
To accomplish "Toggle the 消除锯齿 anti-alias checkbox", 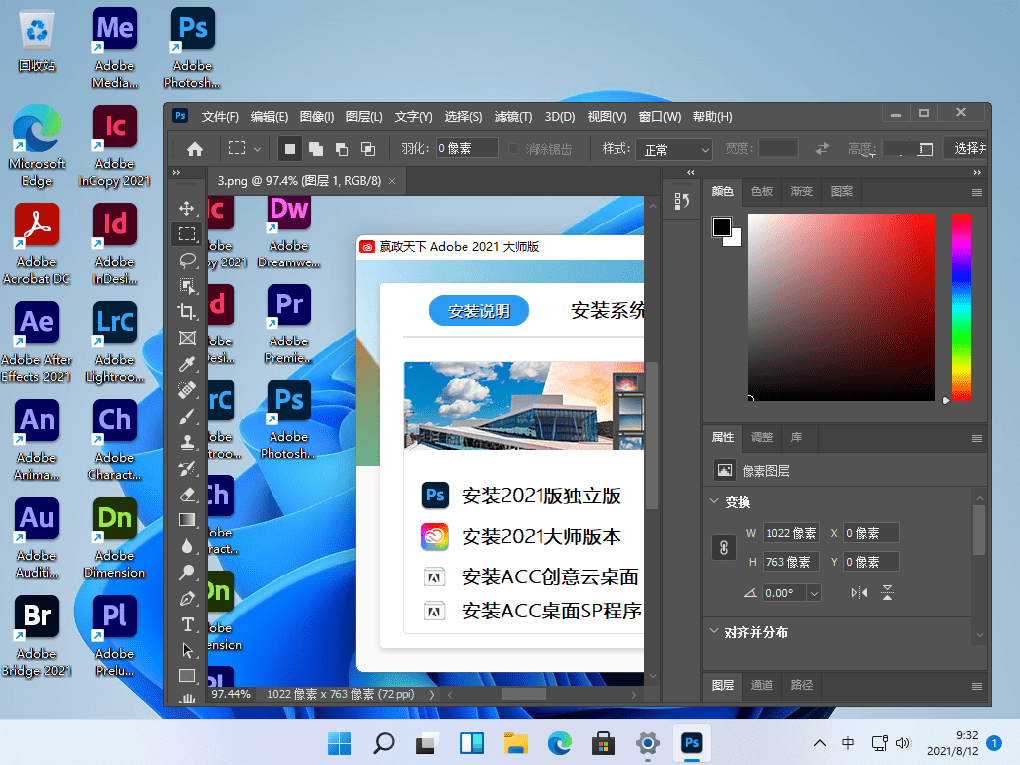I will pos(513,149).
